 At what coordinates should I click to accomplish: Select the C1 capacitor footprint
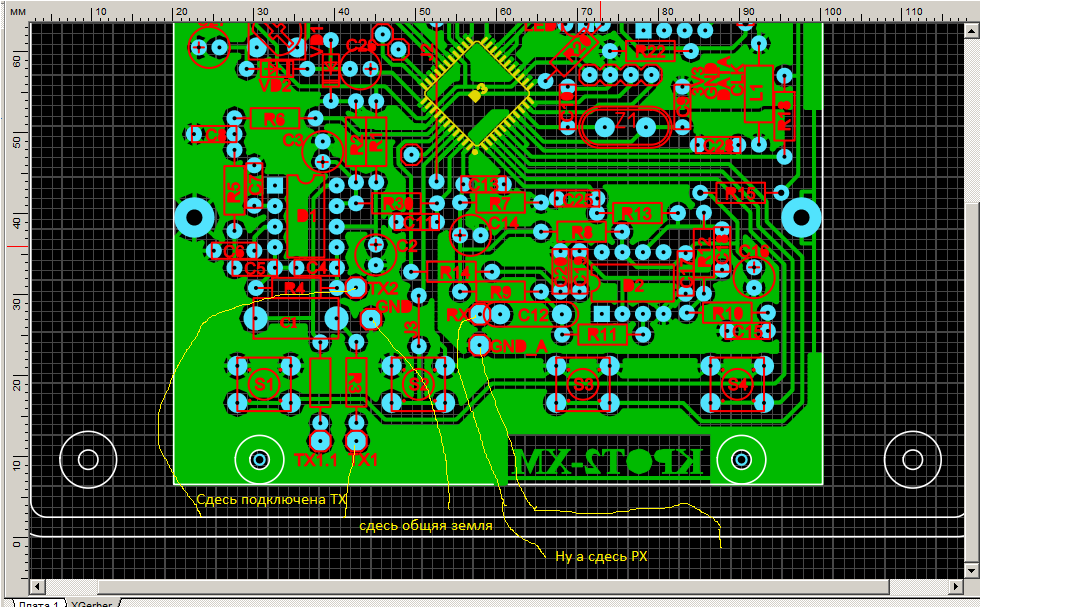tap(295, 319)
